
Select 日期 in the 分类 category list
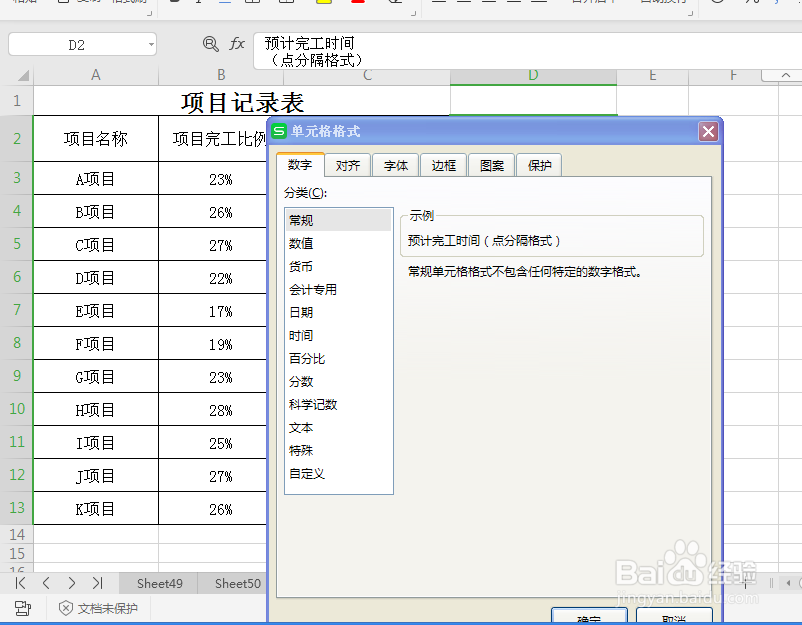tap(300, 310)
